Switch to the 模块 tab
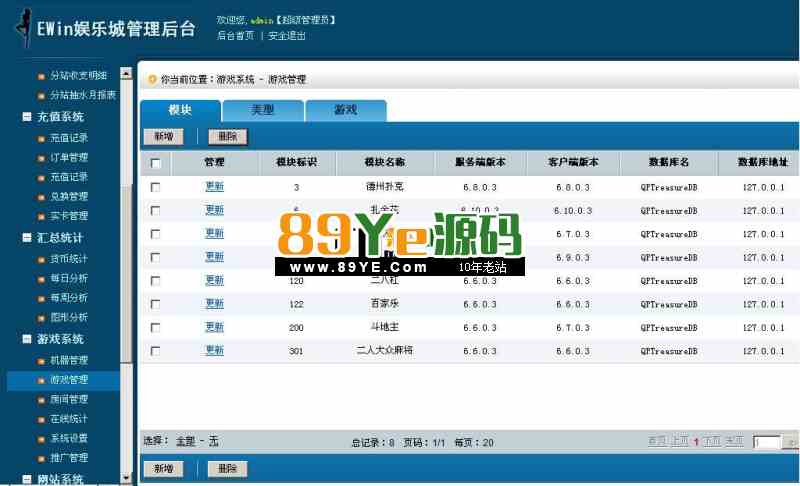Viewport: 800px width, 486px height. pos(181,111)
